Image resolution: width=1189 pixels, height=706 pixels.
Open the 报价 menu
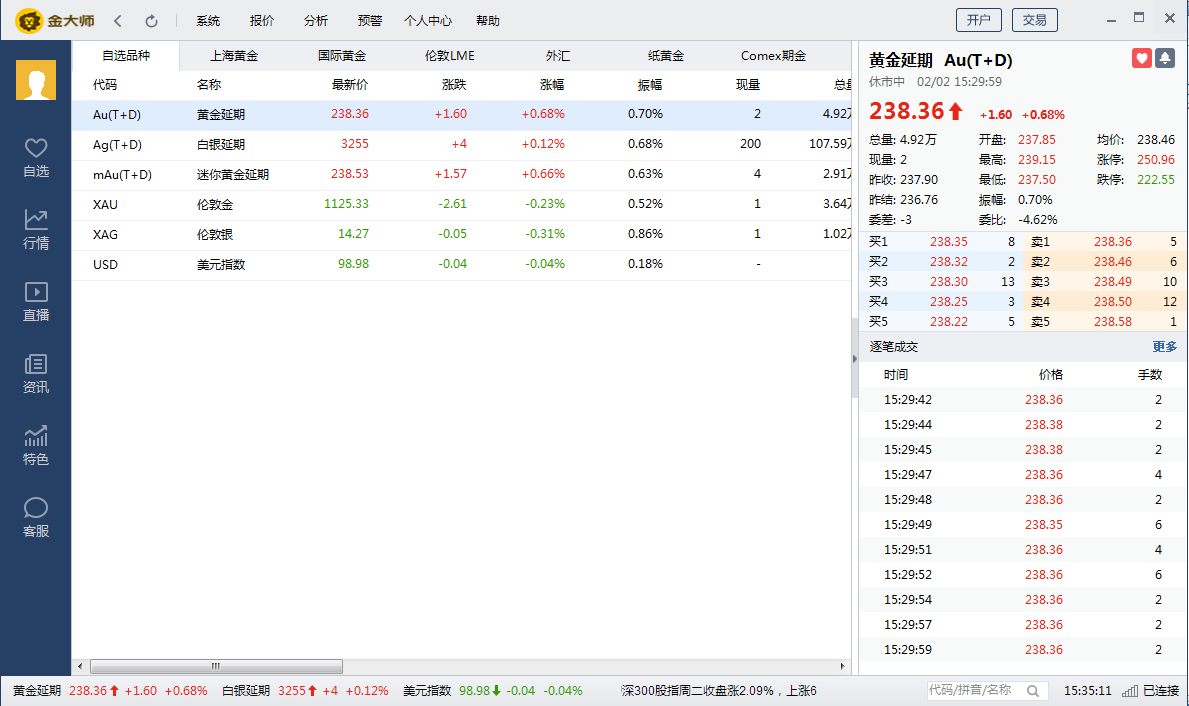(x=262, y=21)
